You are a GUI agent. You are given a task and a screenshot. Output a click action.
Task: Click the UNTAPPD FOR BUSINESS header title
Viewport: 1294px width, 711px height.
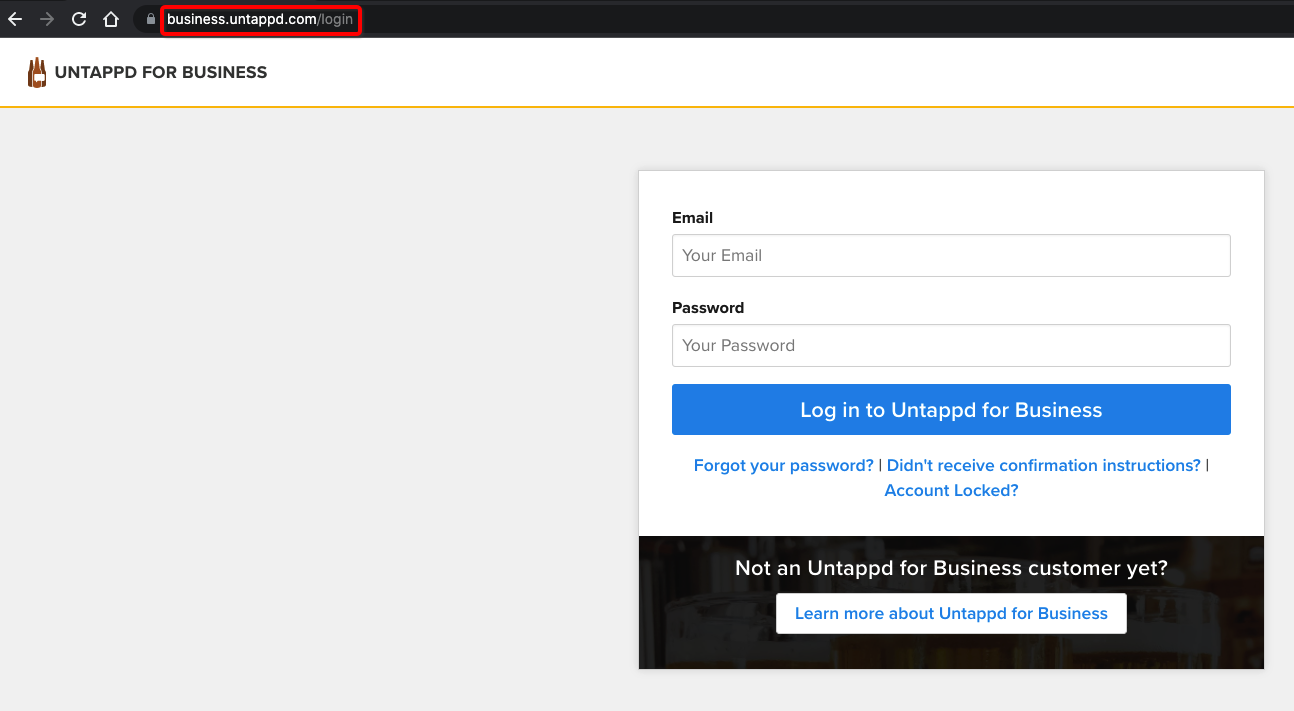[161, 72]
